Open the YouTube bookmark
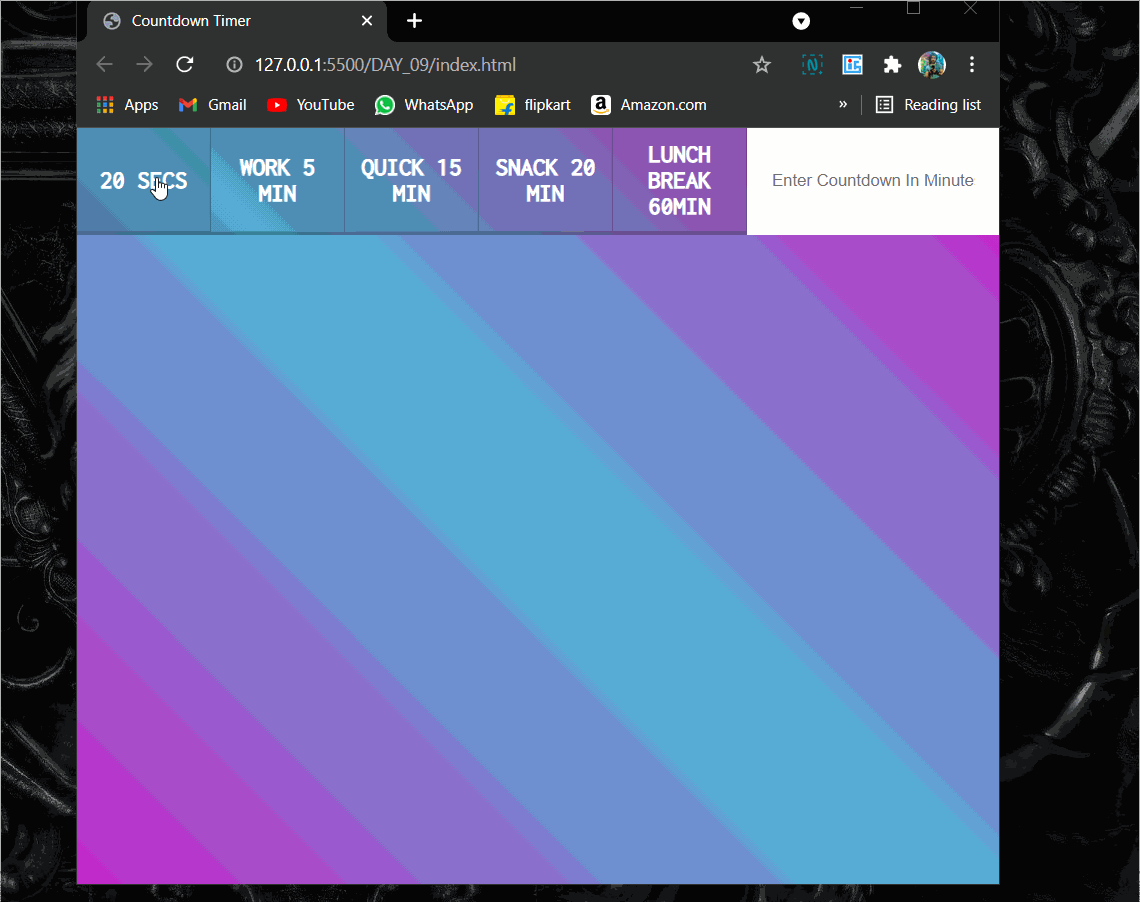This screenshot has width=1140, height=902. pos(311,105)
